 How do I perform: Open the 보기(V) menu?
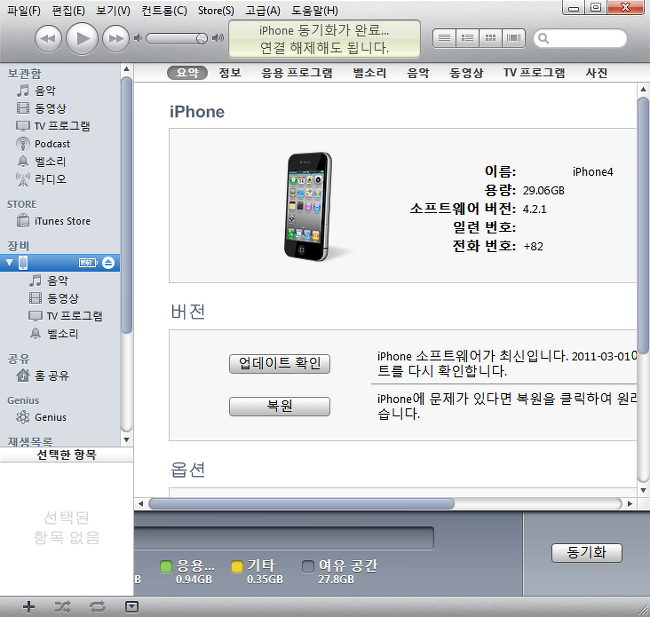[113, 10]
